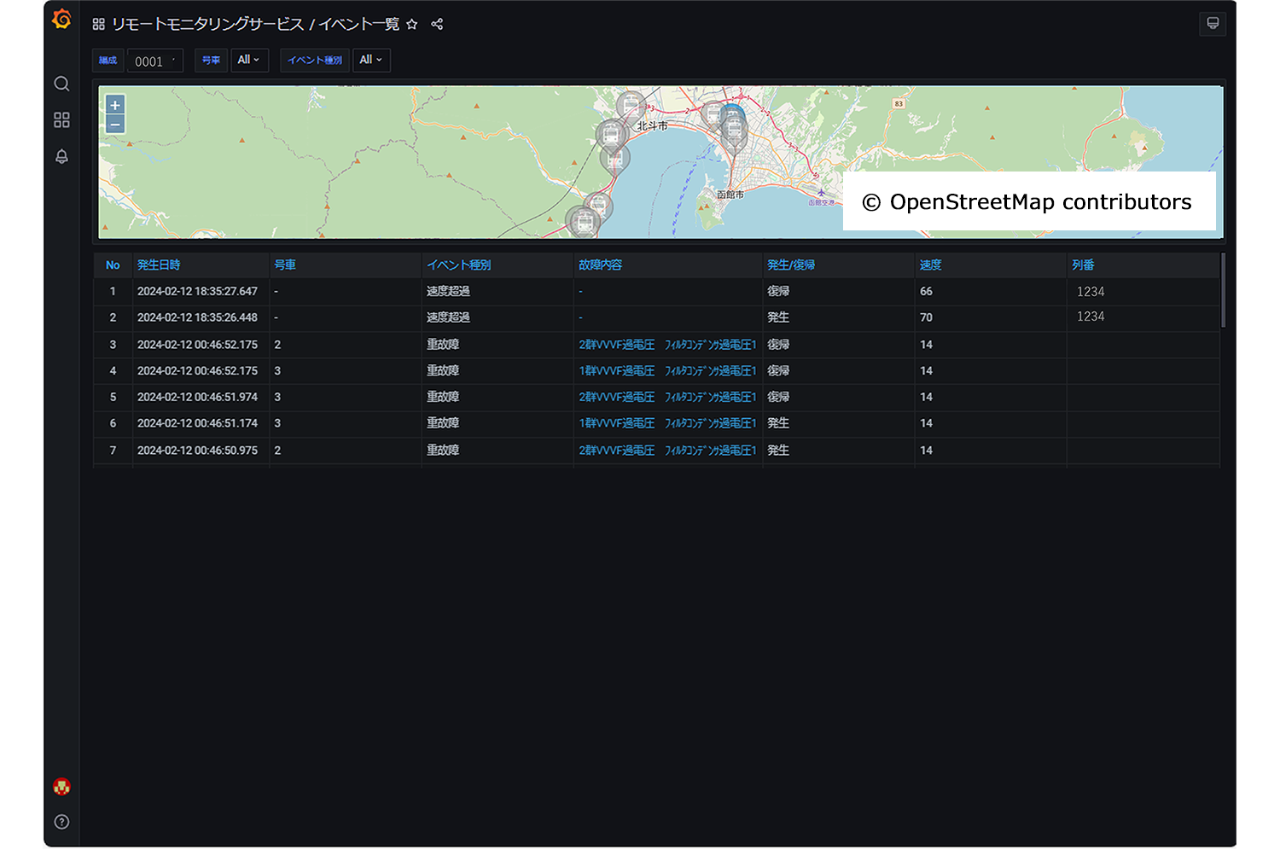Viewport: 1280px width, 849px height.
Task: Click speed value 14 in row No 5
Action: [x=926, y=397]
